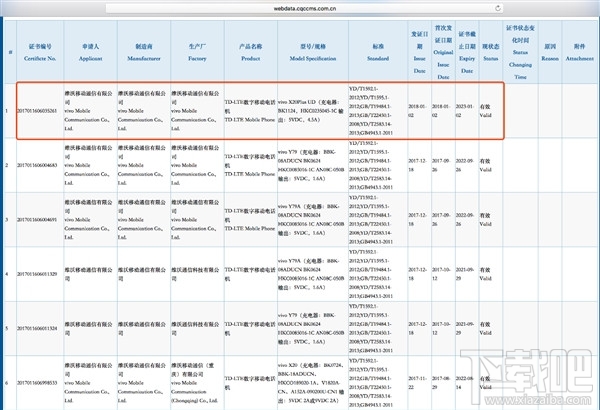Click the Model Specification column header
Viewport: 600px width, 410px height.
313,52
